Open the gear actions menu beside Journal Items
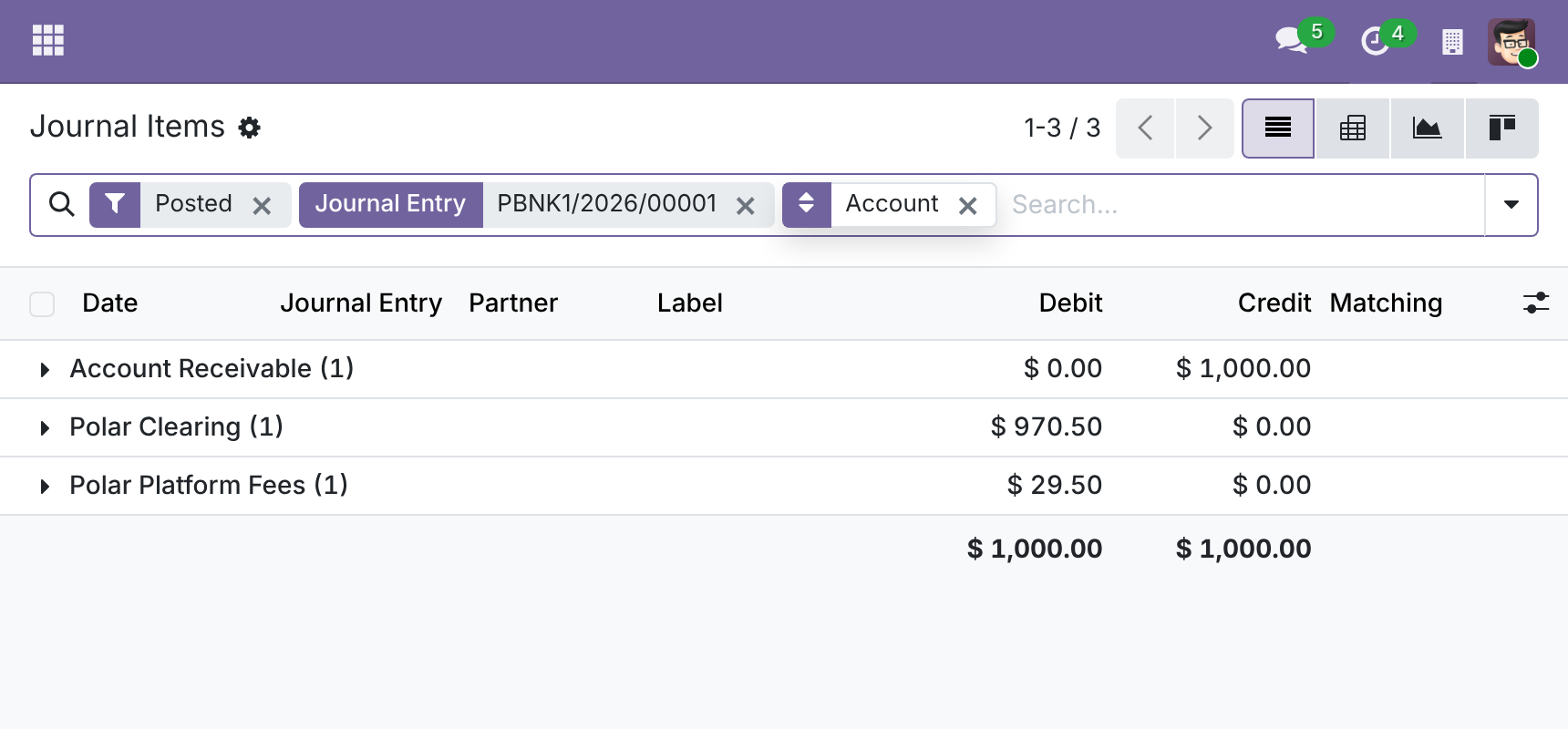1568x729 pixels. pyautogui.click(x=249, y=128)
